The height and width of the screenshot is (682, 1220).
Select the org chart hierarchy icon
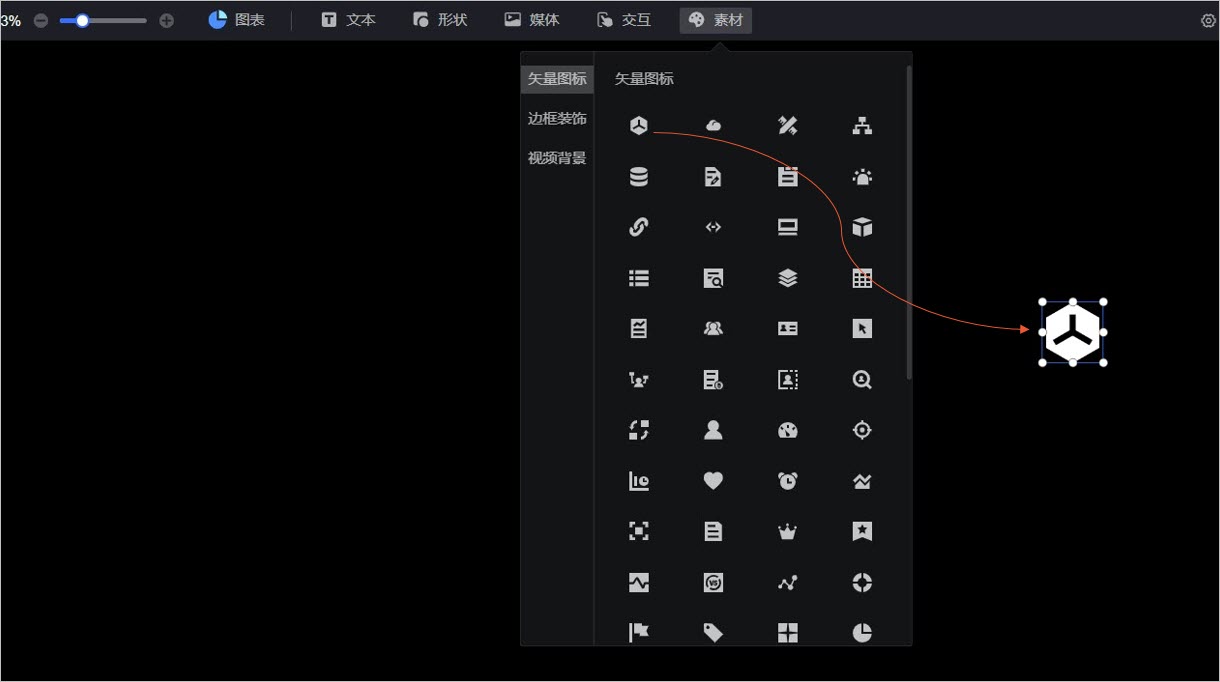click(862, 125)
